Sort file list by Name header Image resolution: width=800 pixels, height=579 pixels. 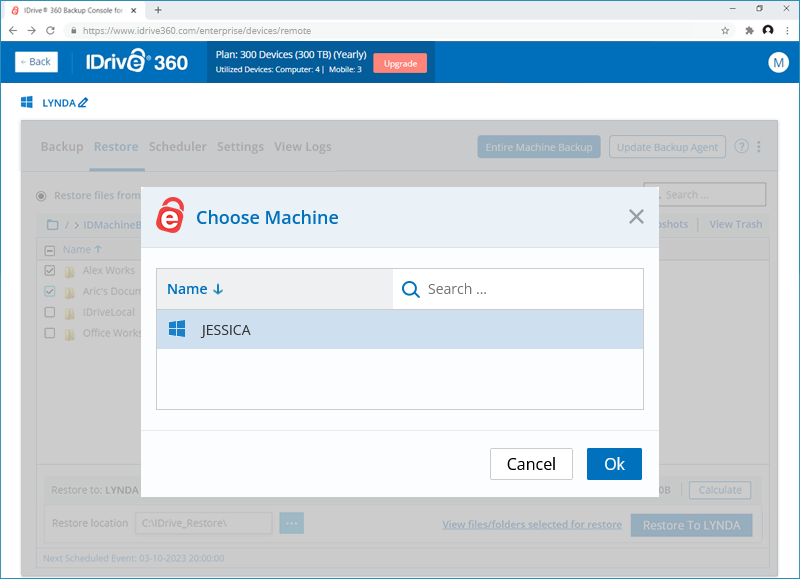82,249
